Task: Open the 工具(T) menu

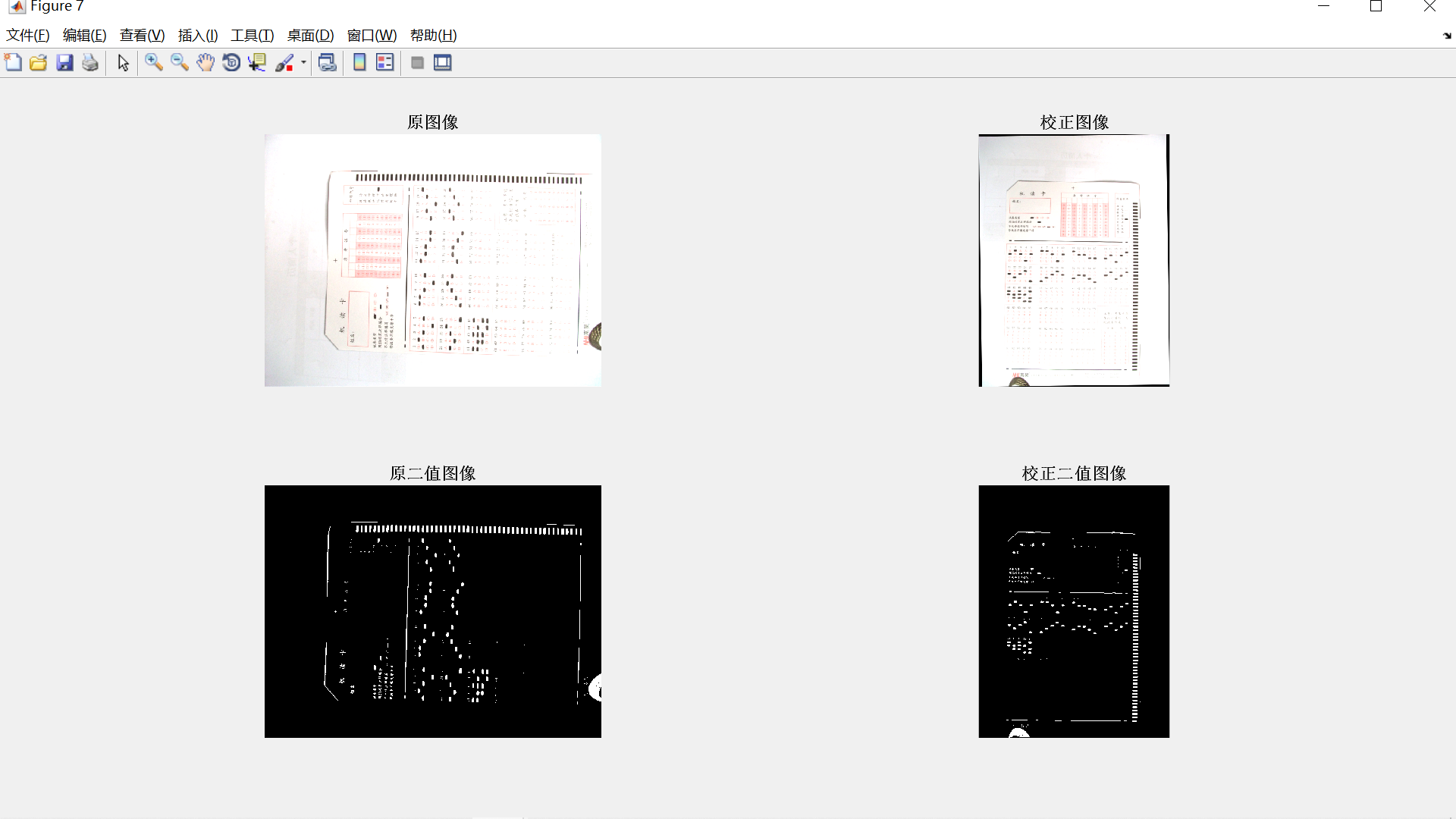Action: point(253,36)
